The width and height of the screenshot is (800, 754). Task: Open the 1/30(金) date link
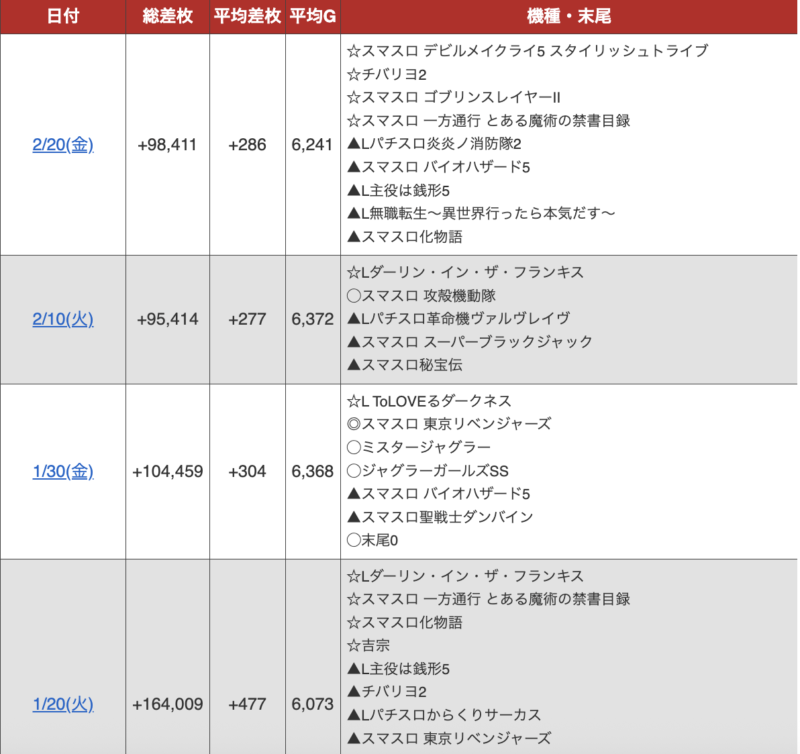pos(63,471)
